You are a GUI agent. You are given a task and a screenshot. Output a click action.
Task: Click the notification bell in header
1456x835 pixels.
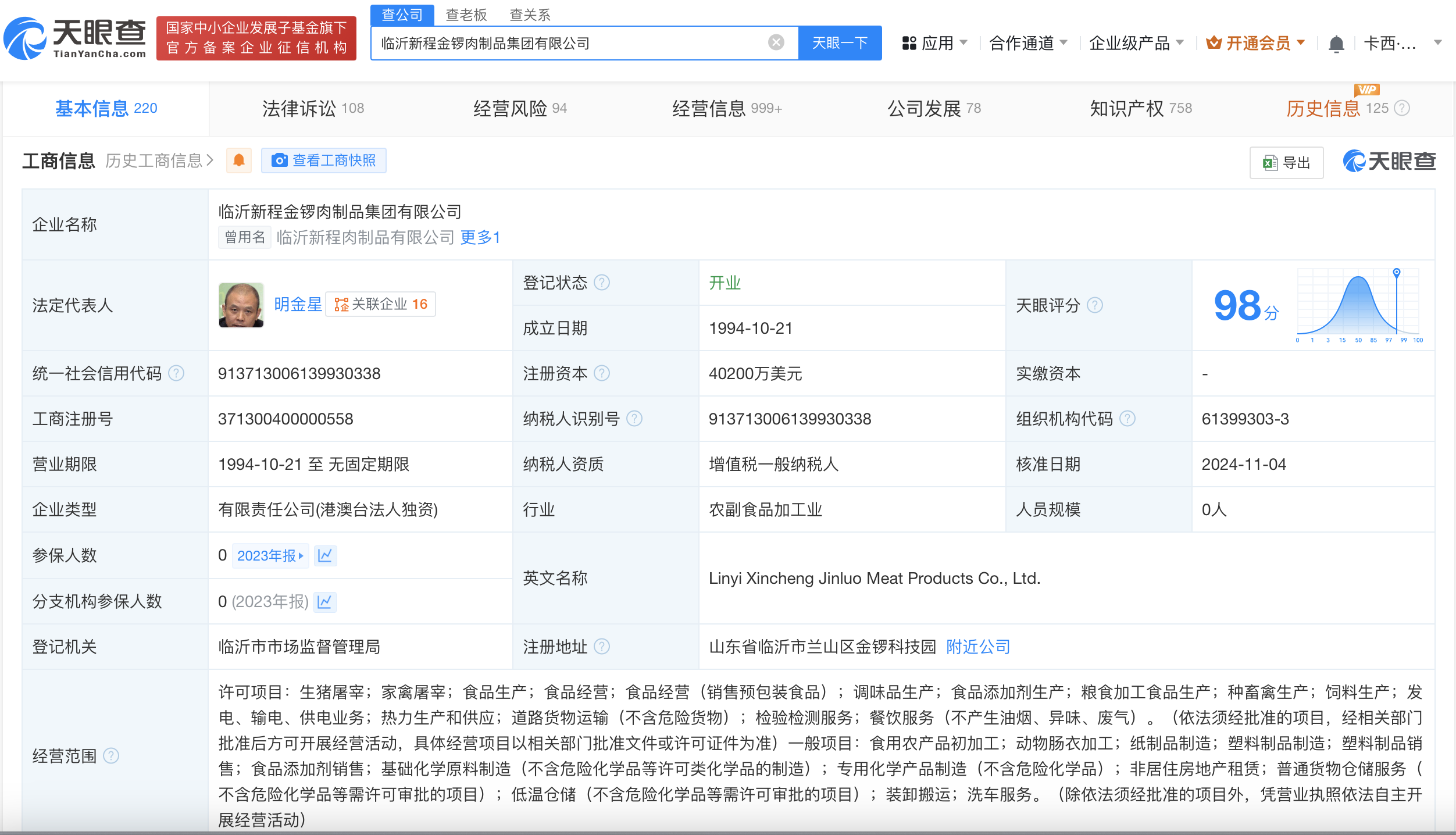point(1336,44)
